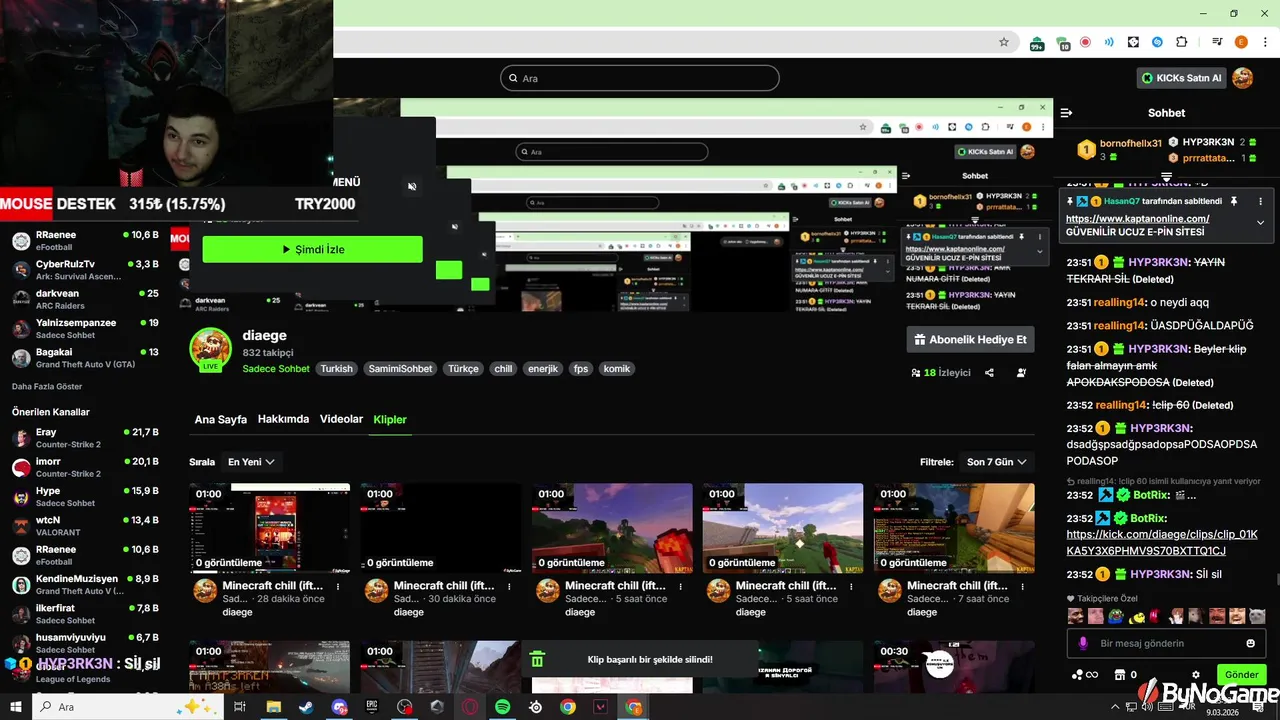This screenshot has height=720, width=1280.
Task: Switch to the Hakkımda tab
Action: tap(283, 419)
